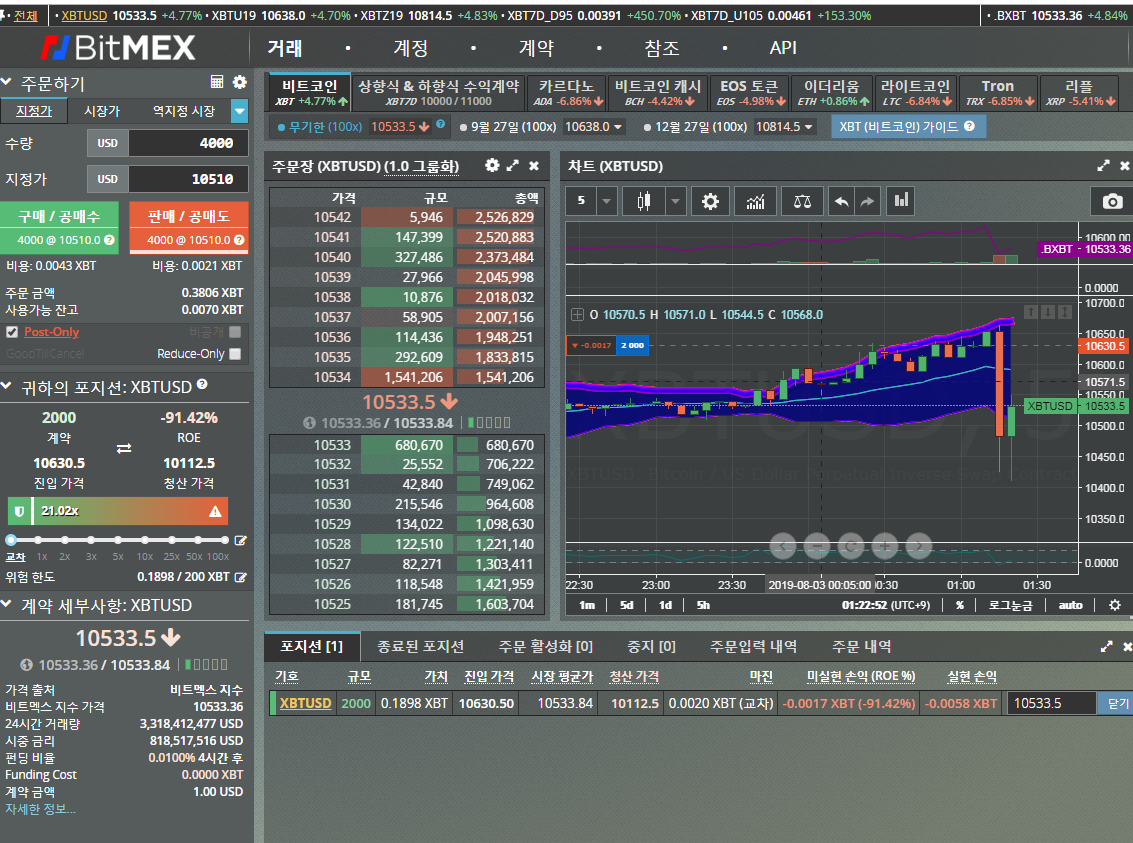Toggle the Post-Only checkbox
The width and height of the screenshot is (1133, 843).
coord(12,332)
